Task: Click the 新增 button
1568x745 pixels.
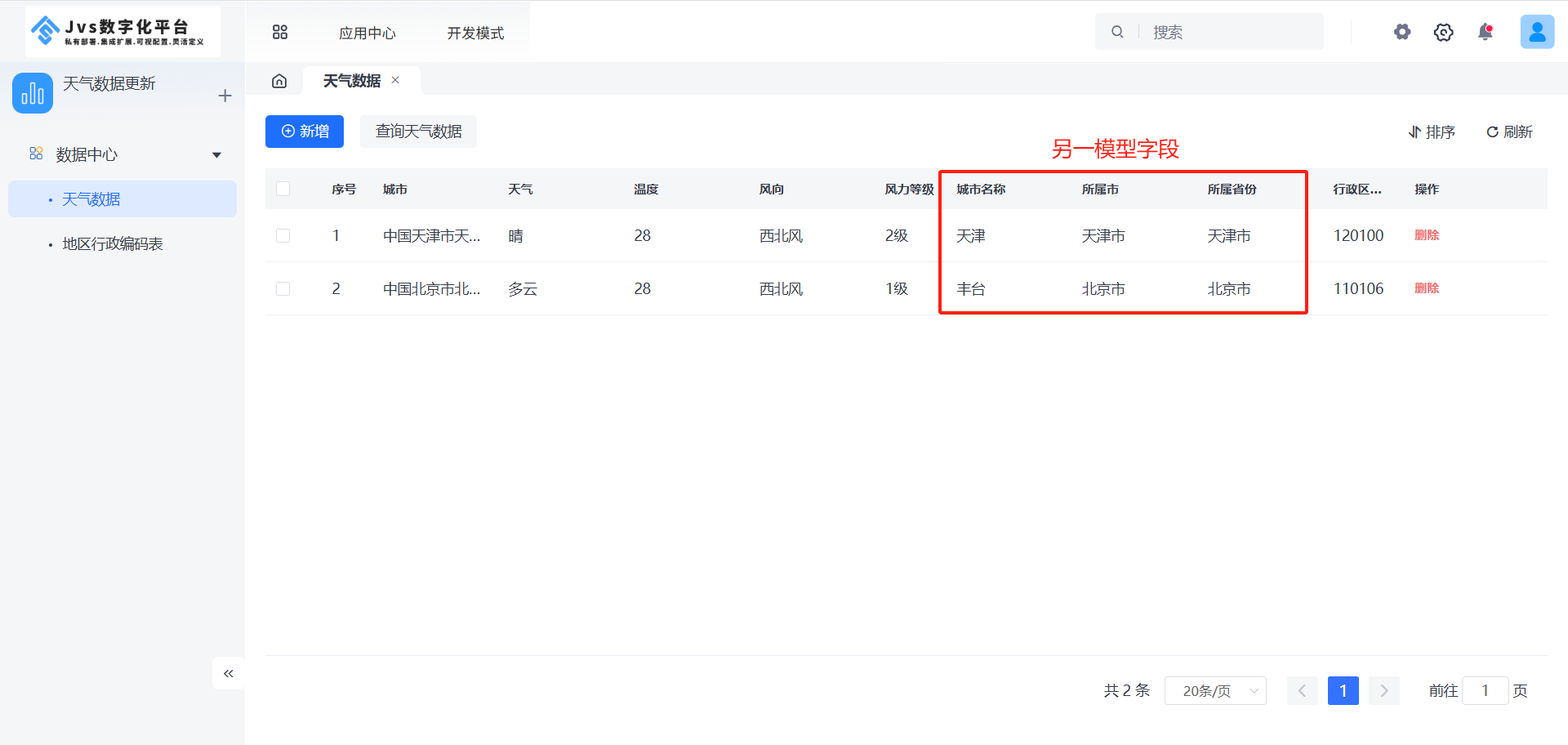Action: pos(305,132)
